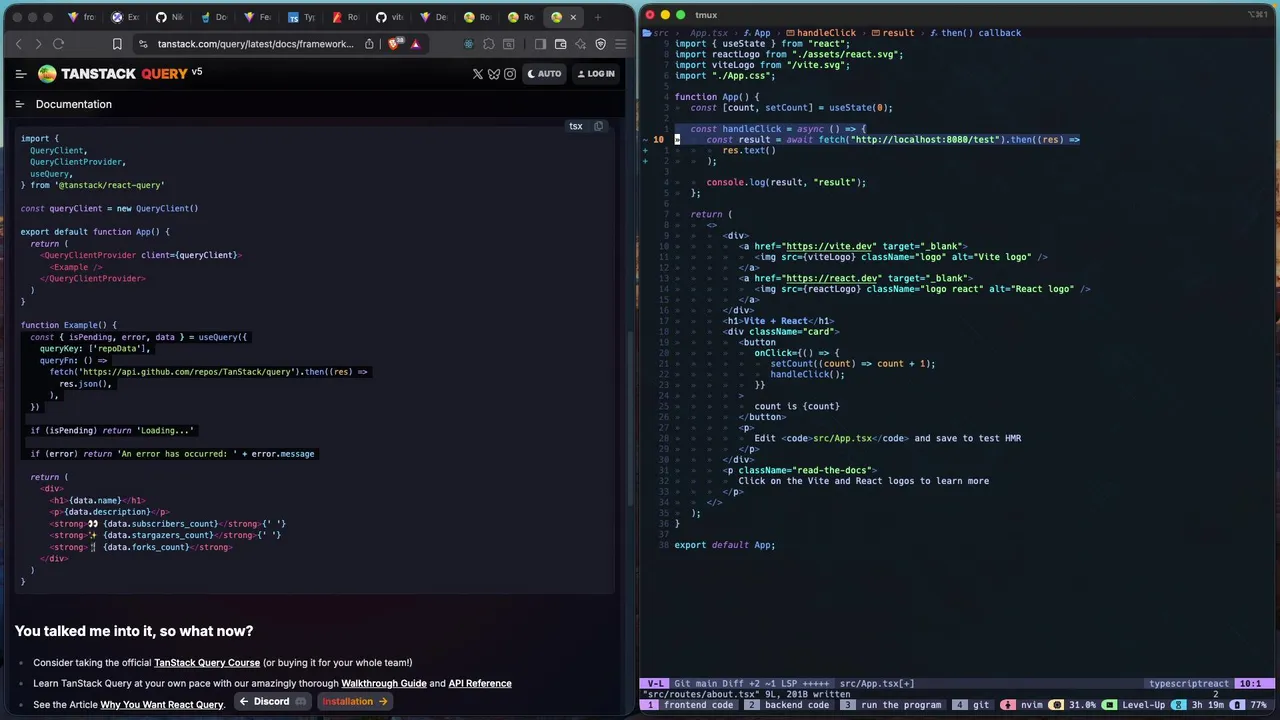The width and height of the screenshot is (1280, 720).
Task: Select tmux window 2 backend code
Action: [789, 705]
